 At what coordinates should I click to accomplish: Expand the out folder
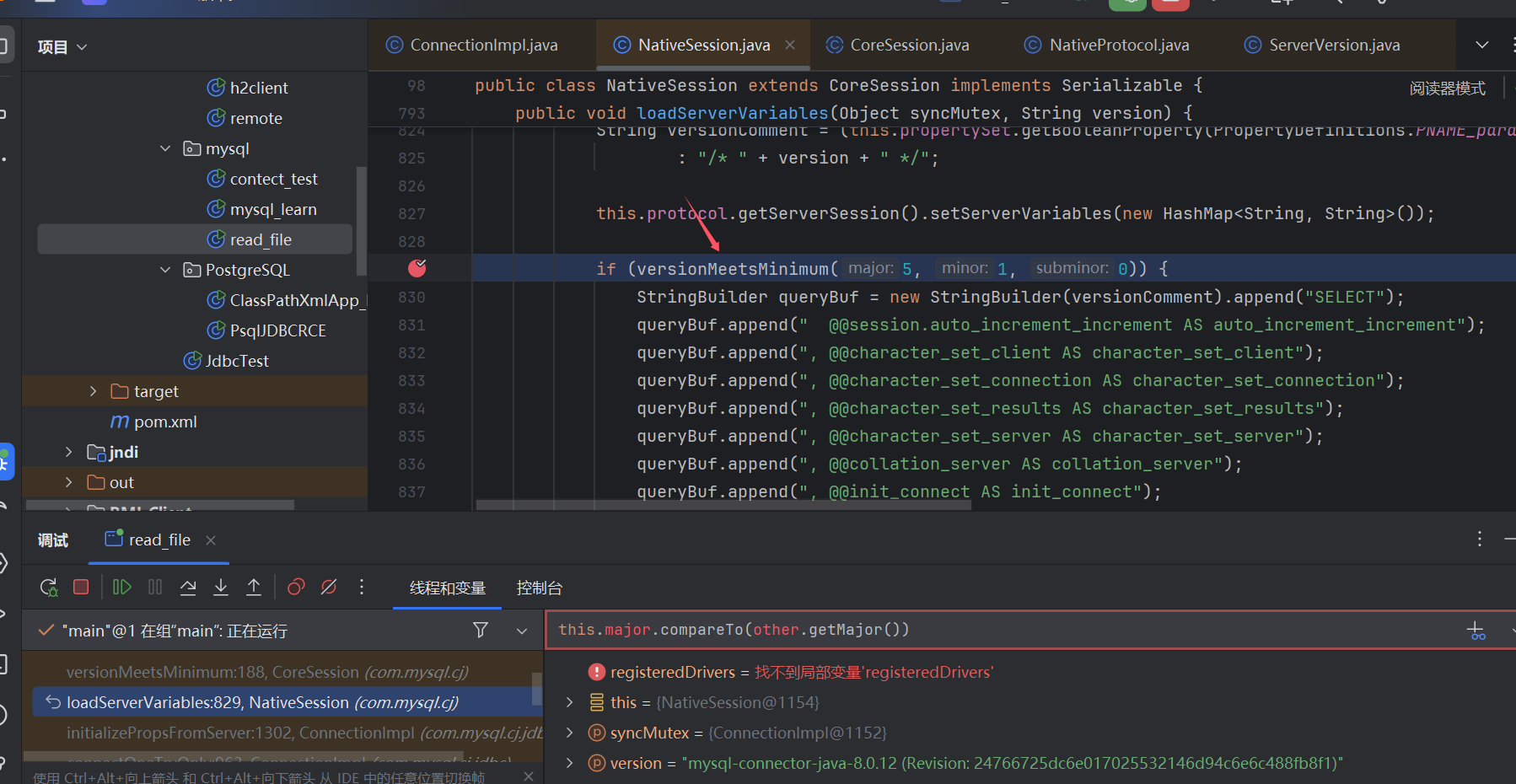(x=69, y=482)
